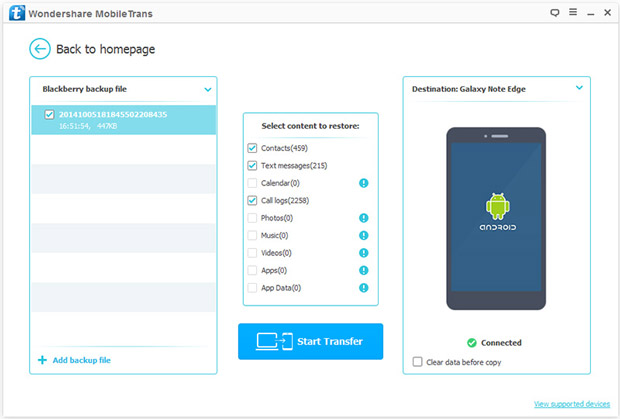
Task: Toggle the Apps(0) checkbox
Action: [252, 270]
